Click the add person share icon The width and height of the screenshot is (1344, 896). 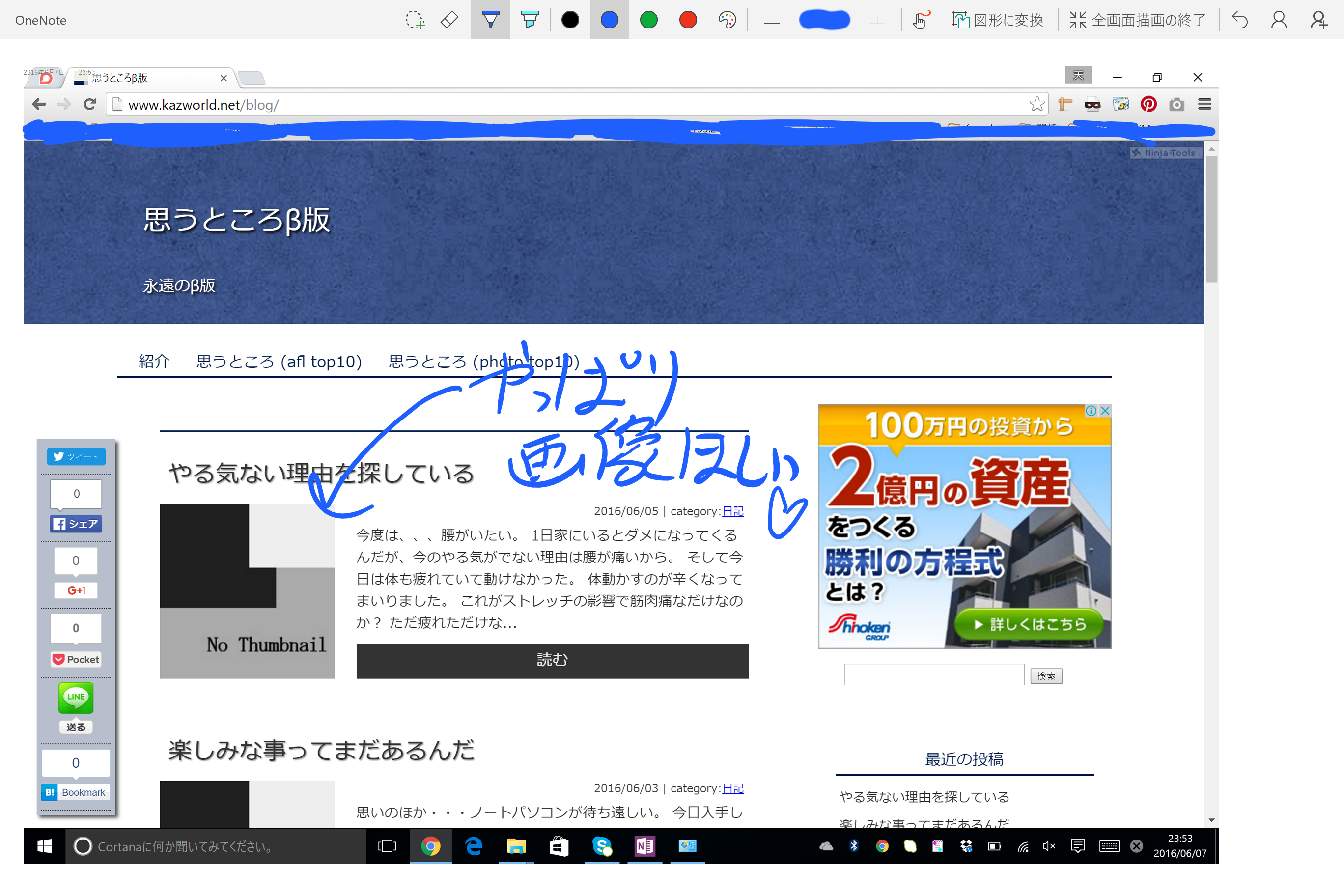(x=1319, y=20)
